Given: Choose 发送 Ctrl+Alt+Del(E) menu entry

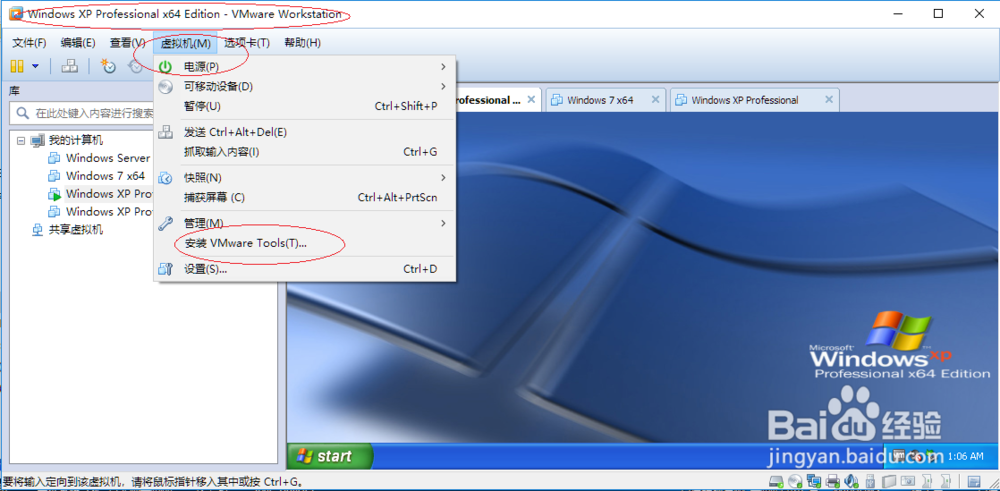Looking at the screenshot, I should [305, 132].
